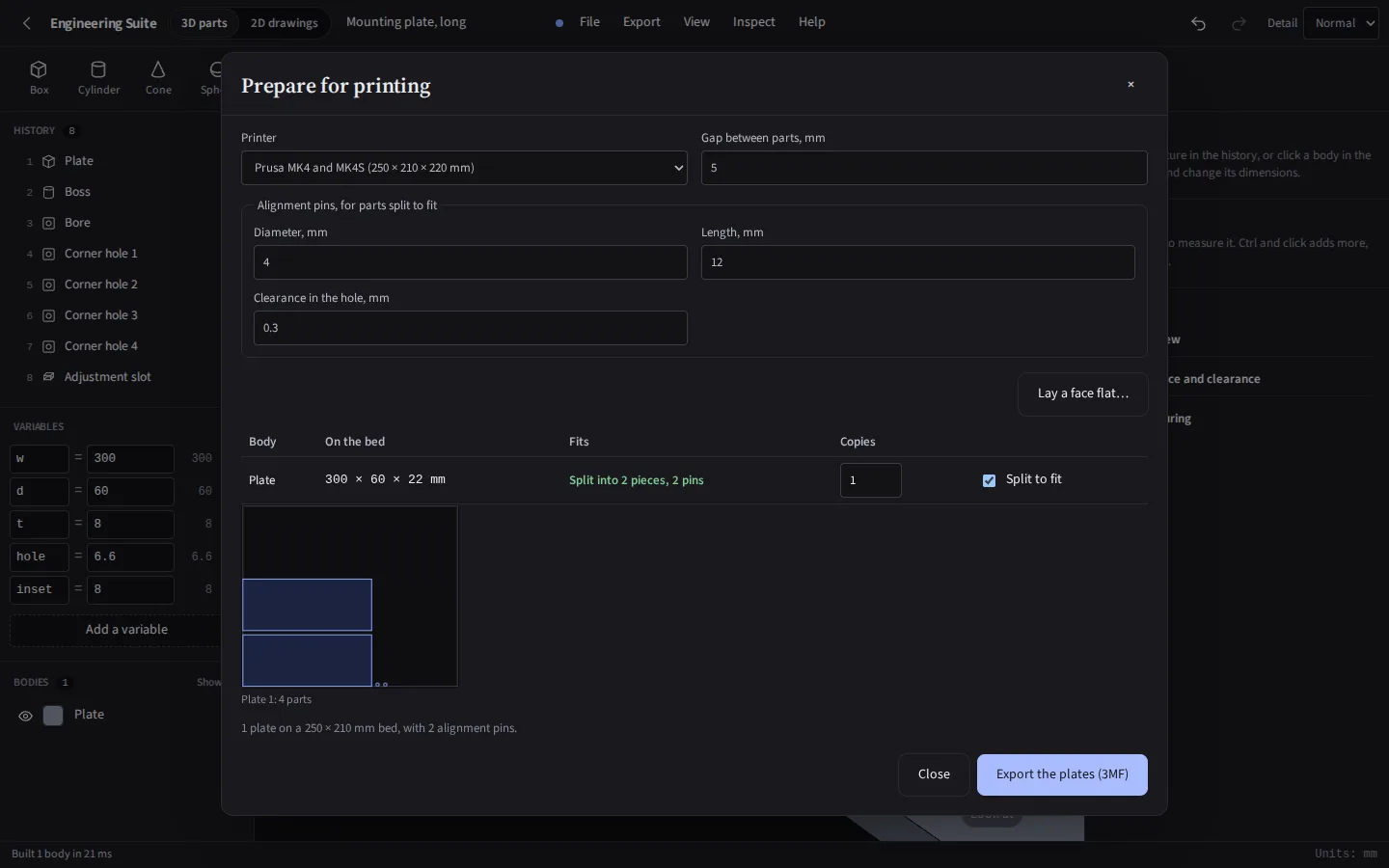This screenshot has height=868, width=1389.
Task: Open the Export menu
Action: pyautogui.click(x=641, y=22)
